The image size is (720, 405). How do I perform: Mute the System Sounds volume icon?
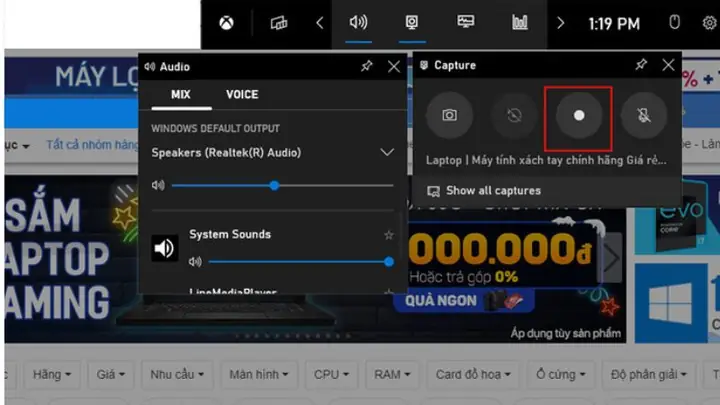click(195, 262)
